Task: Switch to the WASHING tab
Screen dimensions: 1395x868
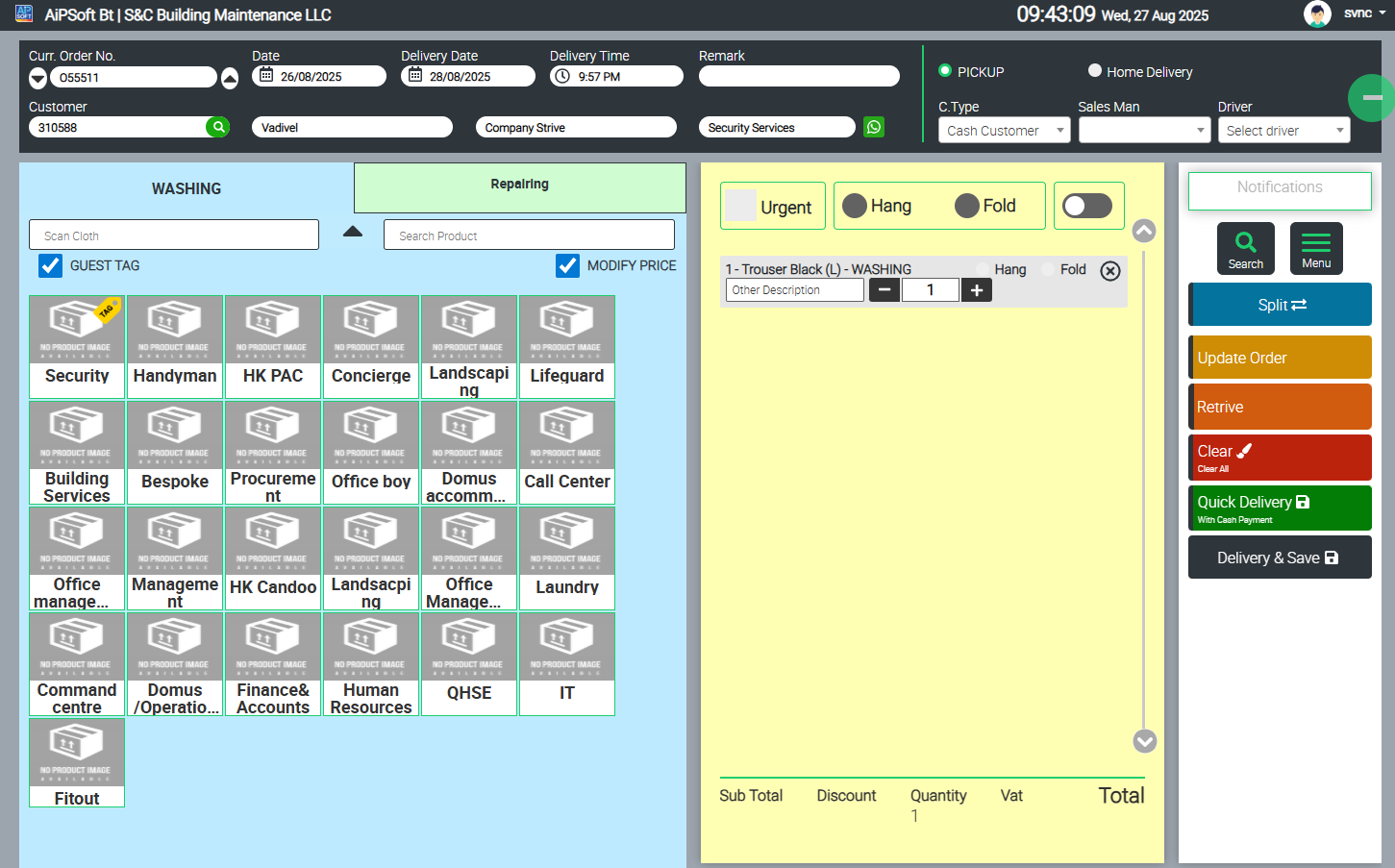Action: (x=187, y=188)
